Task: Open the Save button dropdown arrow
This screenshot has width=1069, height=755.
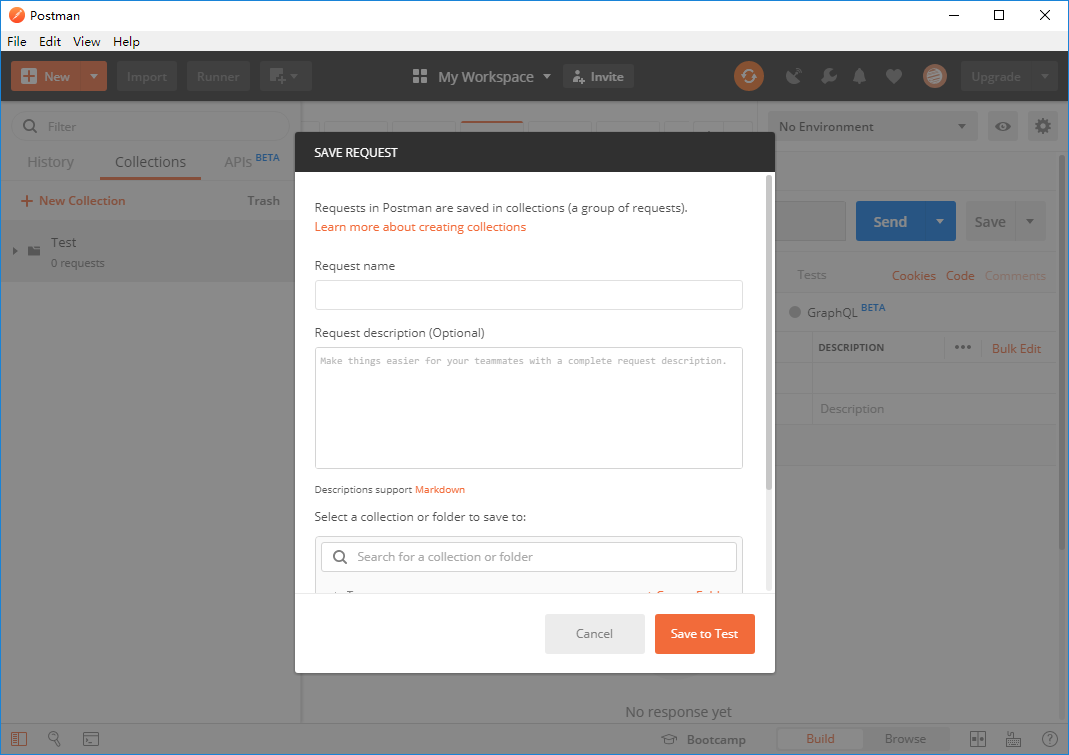Action: (1030, 221)
